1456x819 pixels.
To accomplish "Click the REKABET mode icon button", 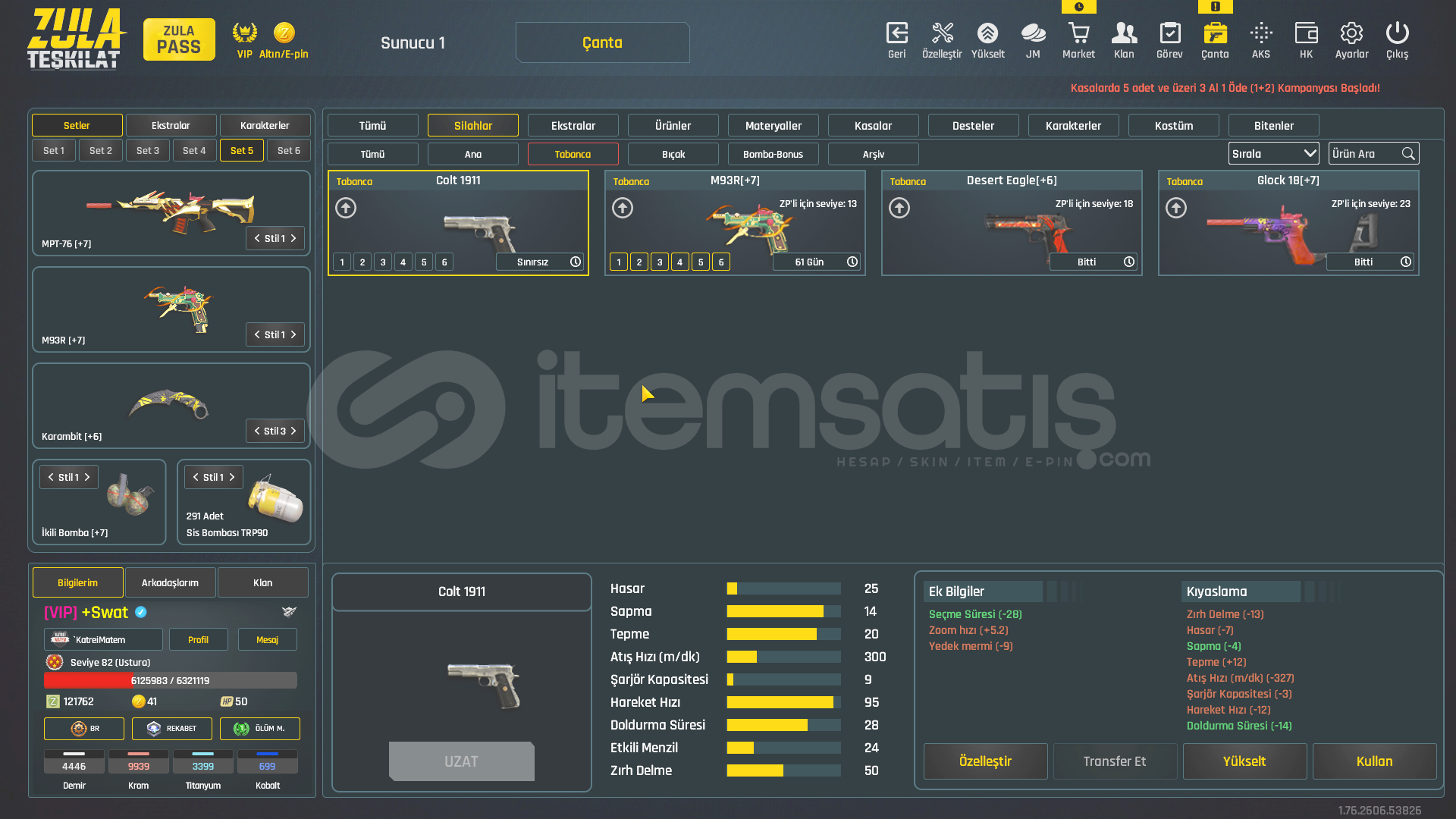I will pos(172,729).
